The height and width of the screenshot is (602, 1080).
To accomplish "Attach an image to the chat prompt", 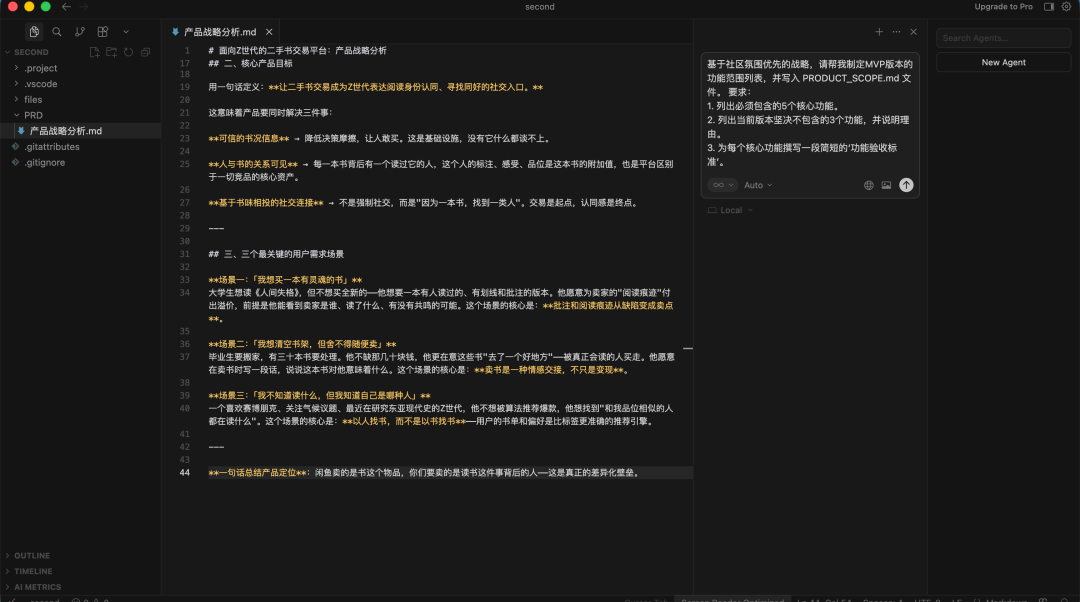I will coord(886,185).
